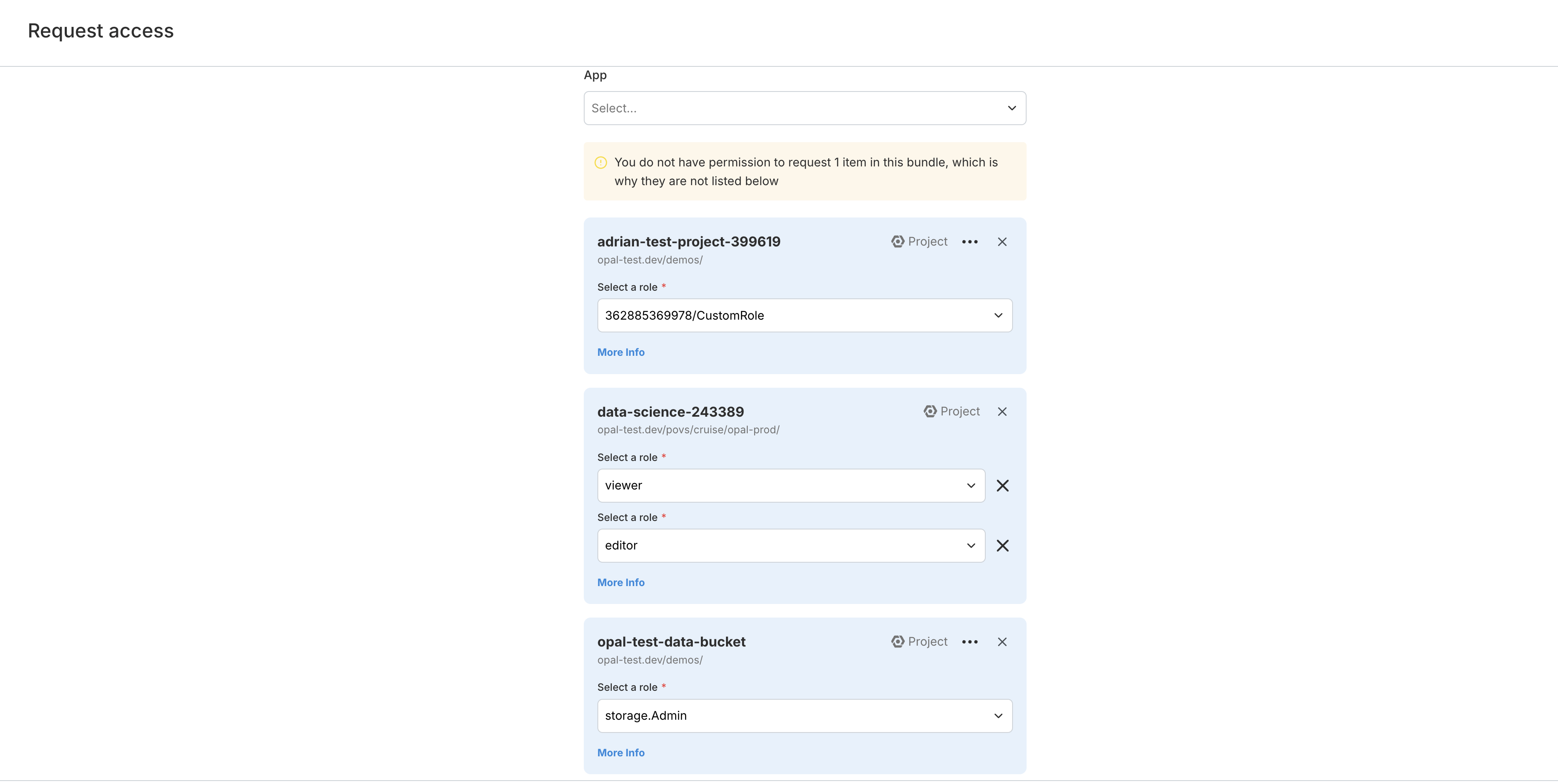Expand the storage.Admin role dropdown
The width and height of the screenshot is (1558, 784).
804,716
